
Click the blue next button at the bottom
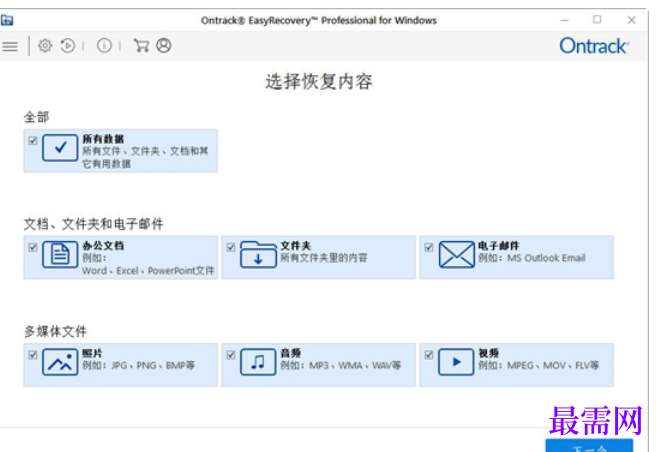(x=589, y=446)
